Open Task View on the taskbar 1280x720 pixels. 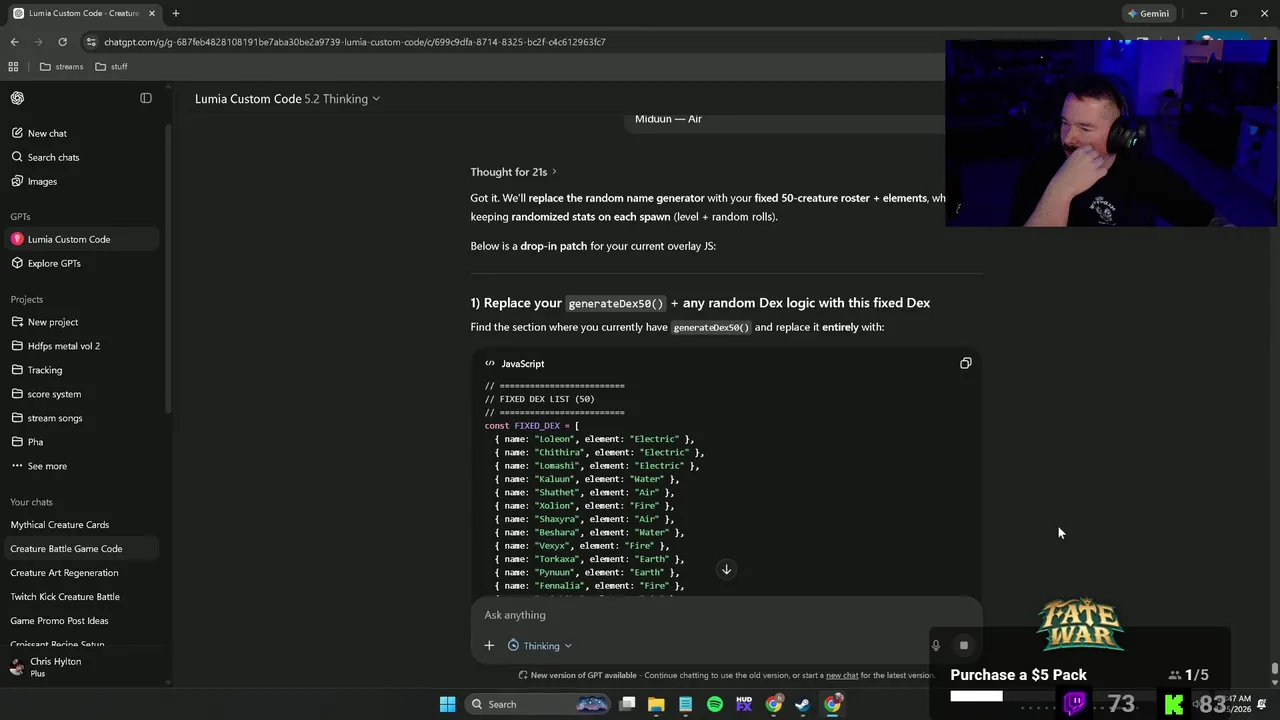[x=627, y=704]
